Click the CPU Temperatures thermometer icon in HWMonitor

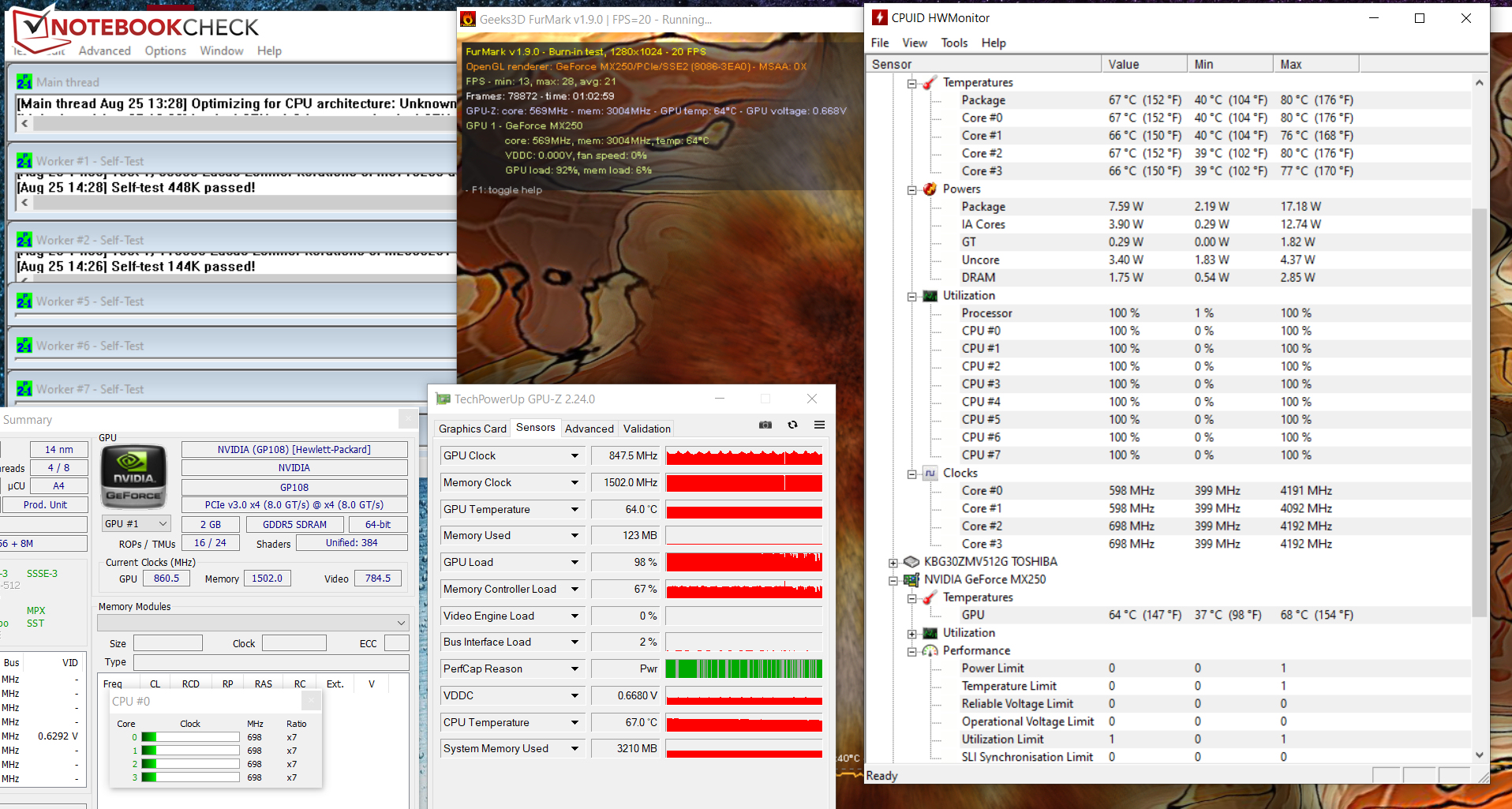click(930, 82)
